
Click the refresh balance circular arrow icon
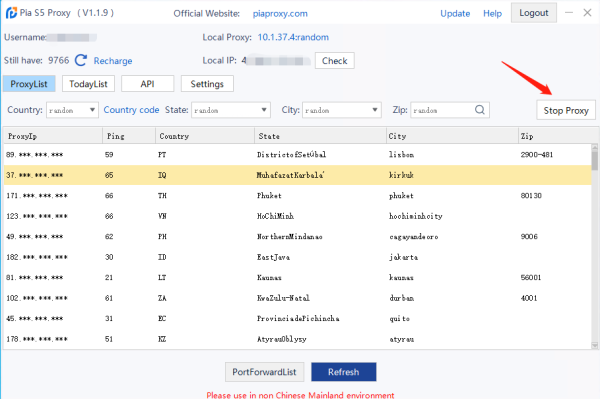pos(81,60)
